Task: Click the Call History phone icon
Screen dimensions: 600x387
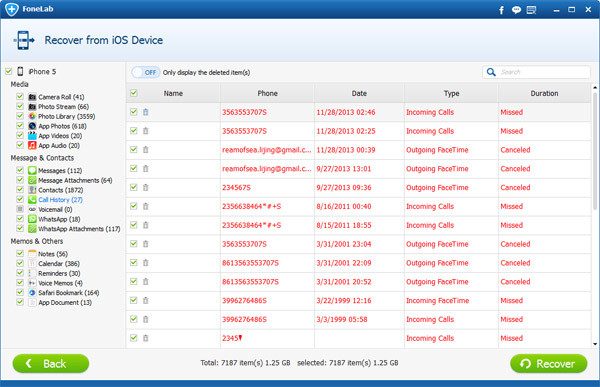Action: tap(32, 199)
